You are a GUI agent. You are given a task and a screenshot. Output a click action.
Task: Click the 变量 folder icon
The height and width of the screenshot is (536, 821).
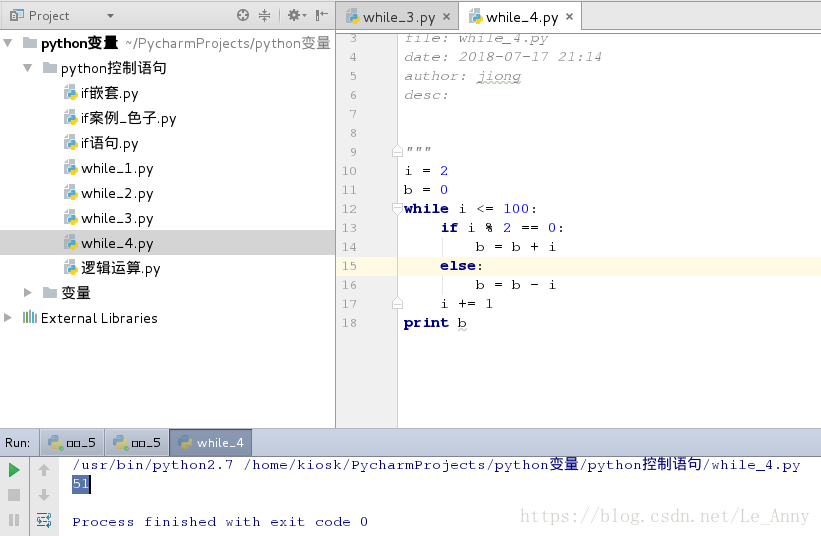click(50, 292)
